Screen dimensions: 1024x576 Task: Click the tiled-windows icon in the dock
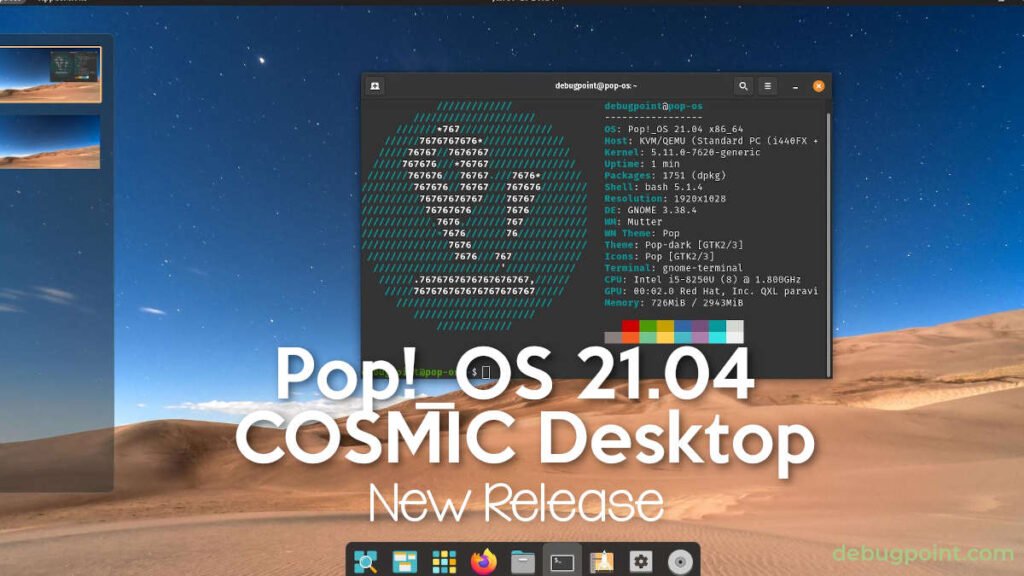pos(407,561)
